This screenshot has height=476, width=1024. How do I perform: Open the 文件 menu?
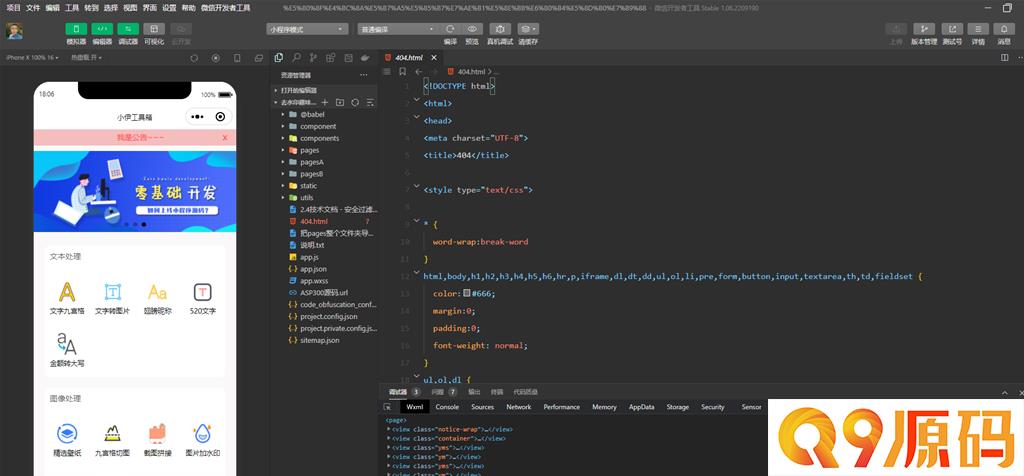[33, 8]
